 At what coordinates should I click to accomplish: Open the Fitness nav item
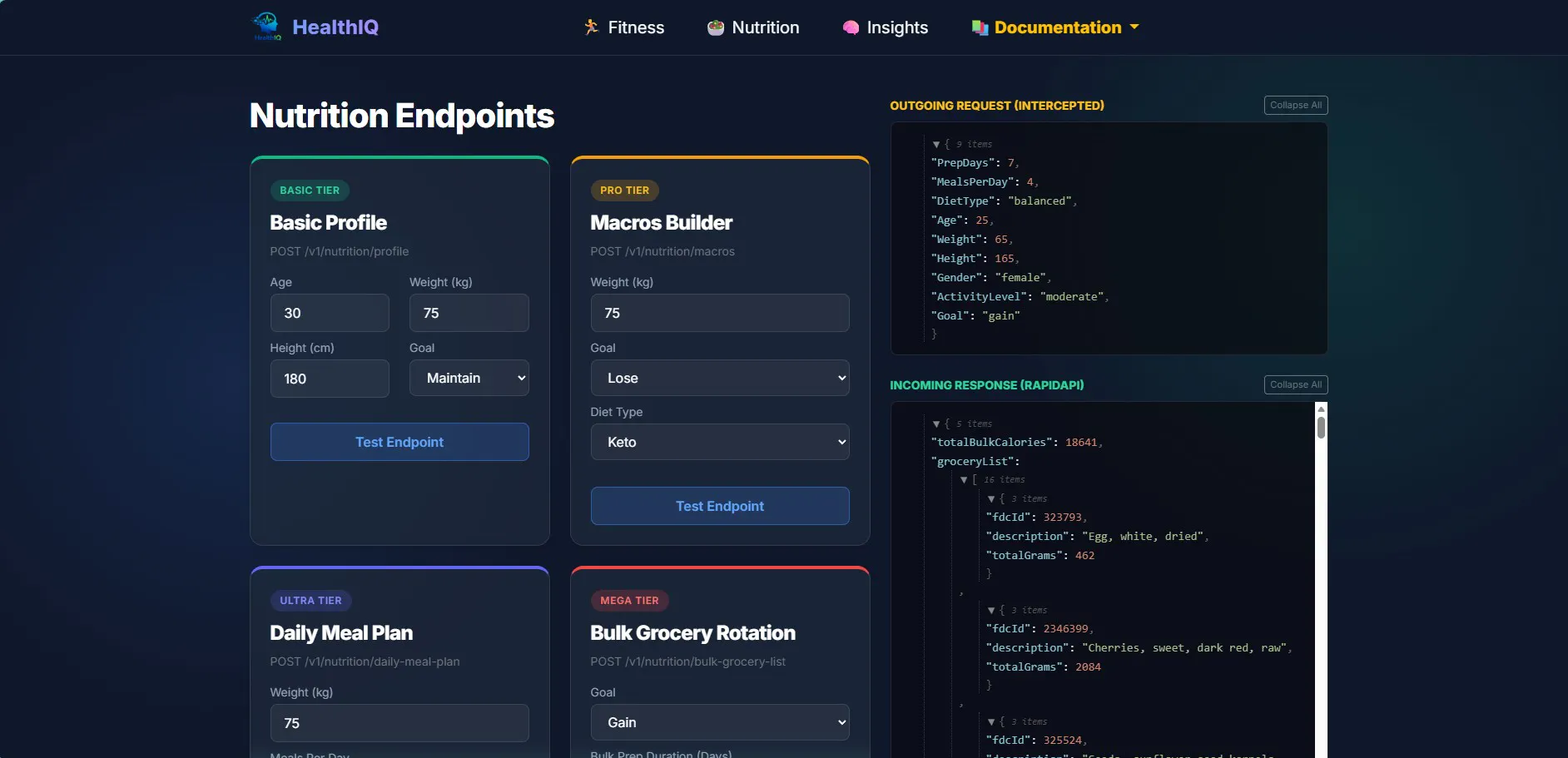tap(624, 27)
